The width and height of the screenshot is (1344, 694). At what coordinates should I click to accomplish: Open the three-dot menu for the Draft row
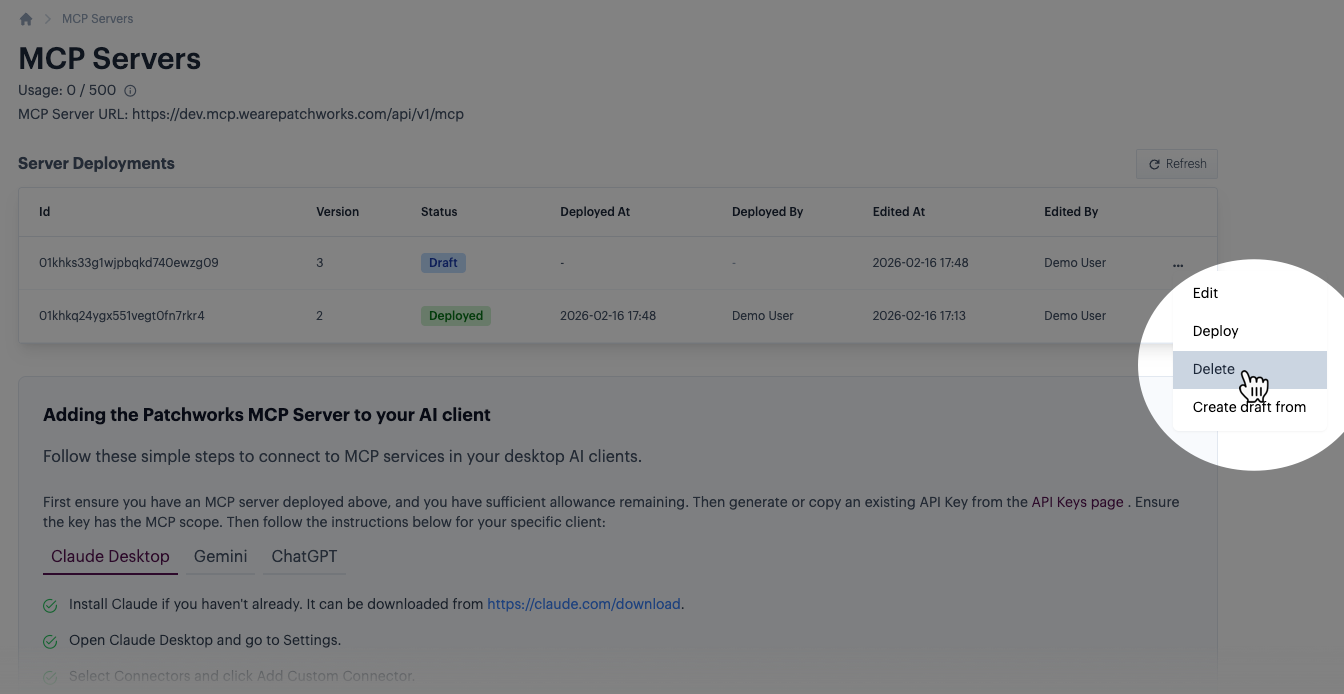click(x=1178, y=265)
